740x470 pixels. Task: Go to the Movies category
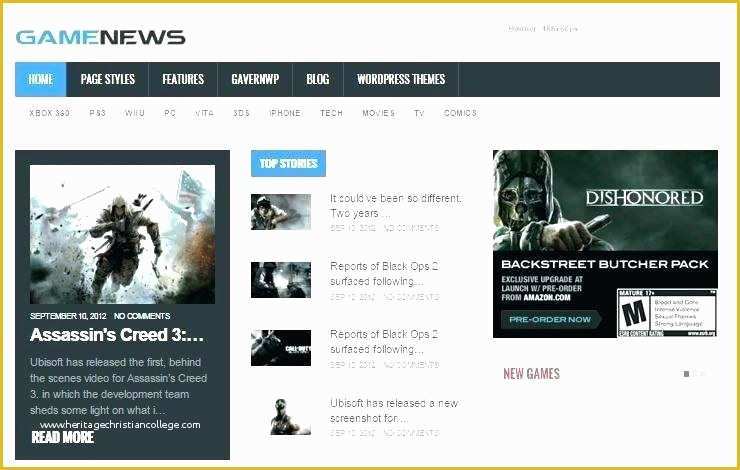(378, 113)
